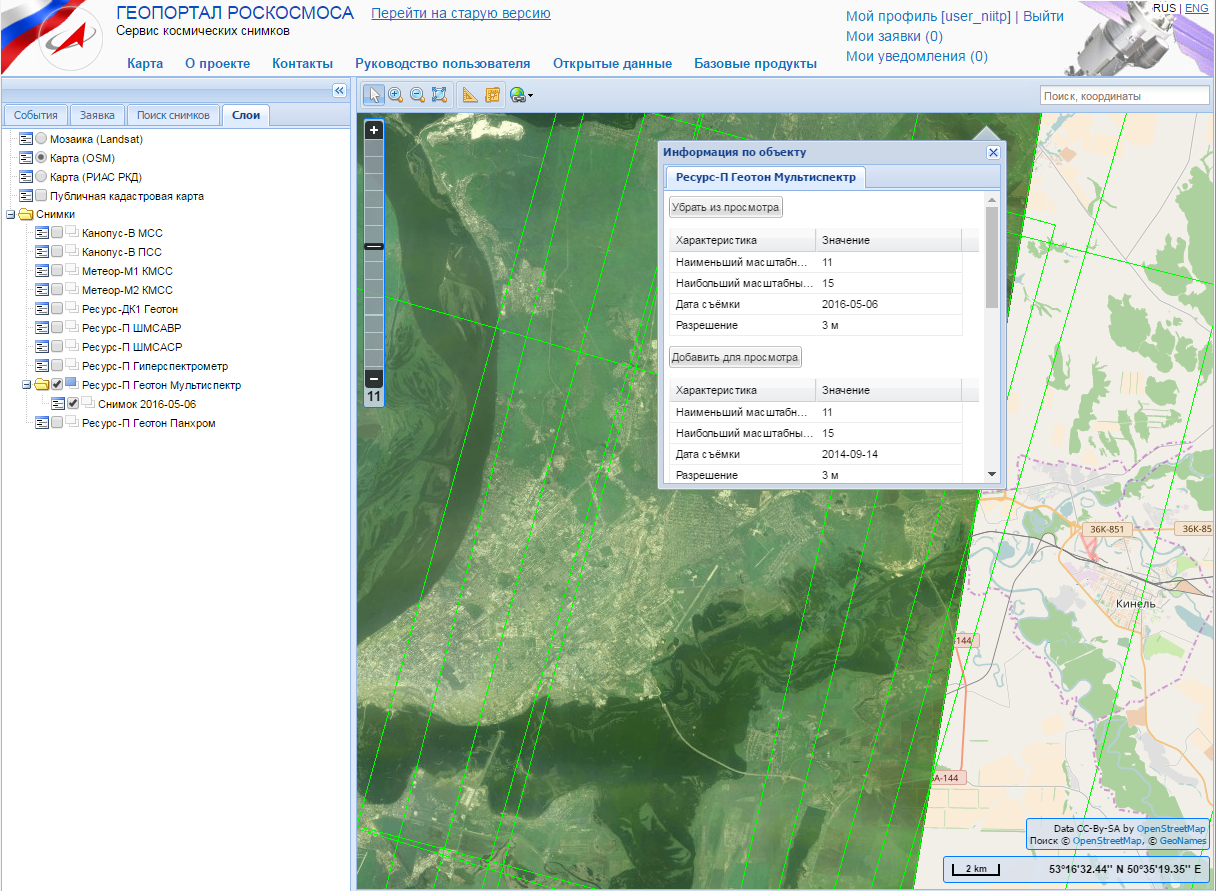The height and width of the screenshot is (891, 1216).
Task: Select the distance measurement ruler tool
Action: (x=471, y=95)
